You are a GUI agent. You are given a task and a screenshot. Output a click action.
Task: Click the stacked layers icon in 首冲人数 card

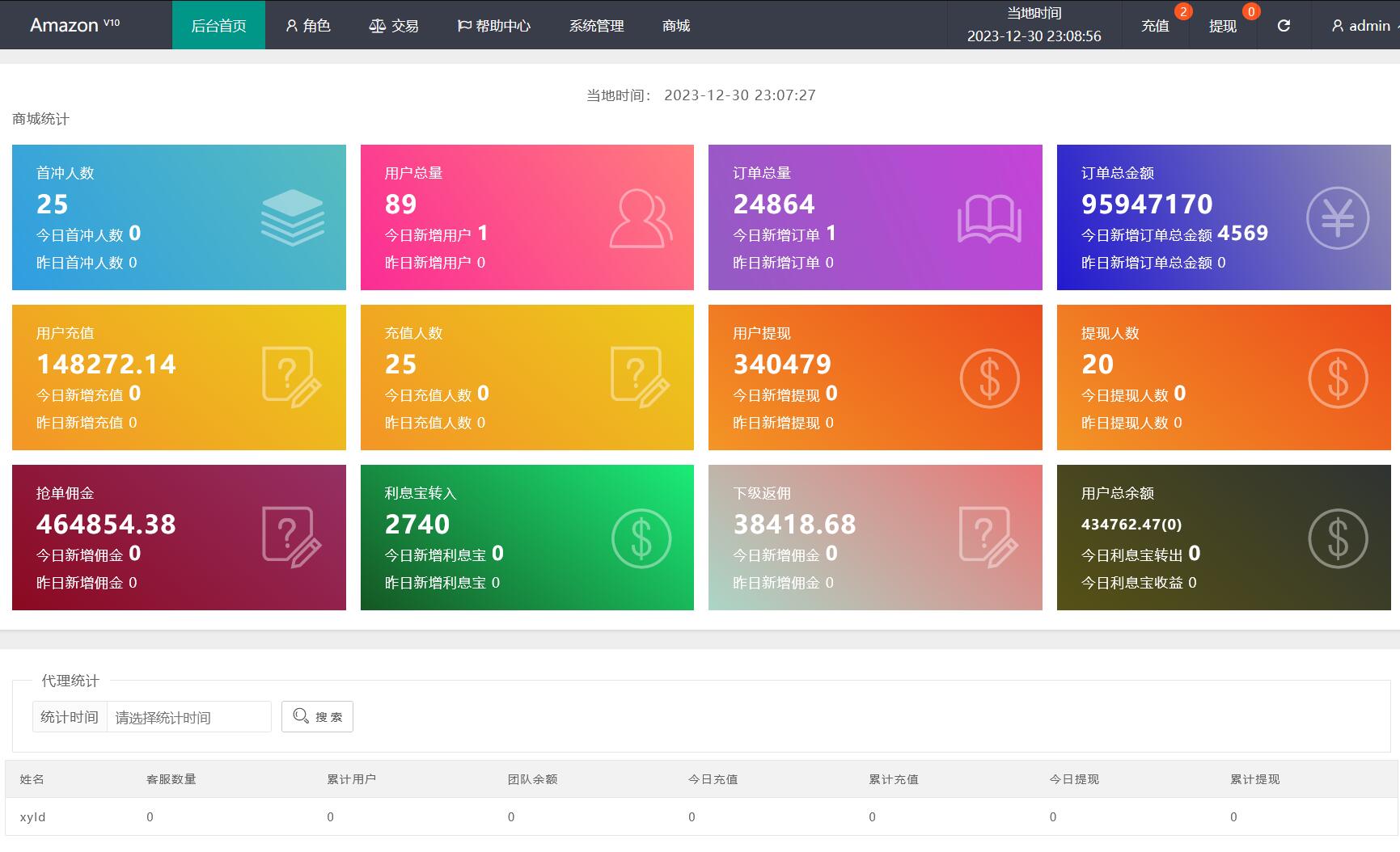[292, 217]
